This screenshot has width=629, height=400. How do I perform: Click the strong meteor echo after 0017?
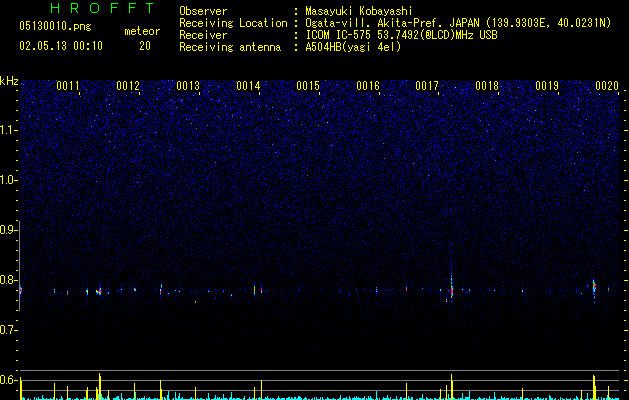point(452,290)
